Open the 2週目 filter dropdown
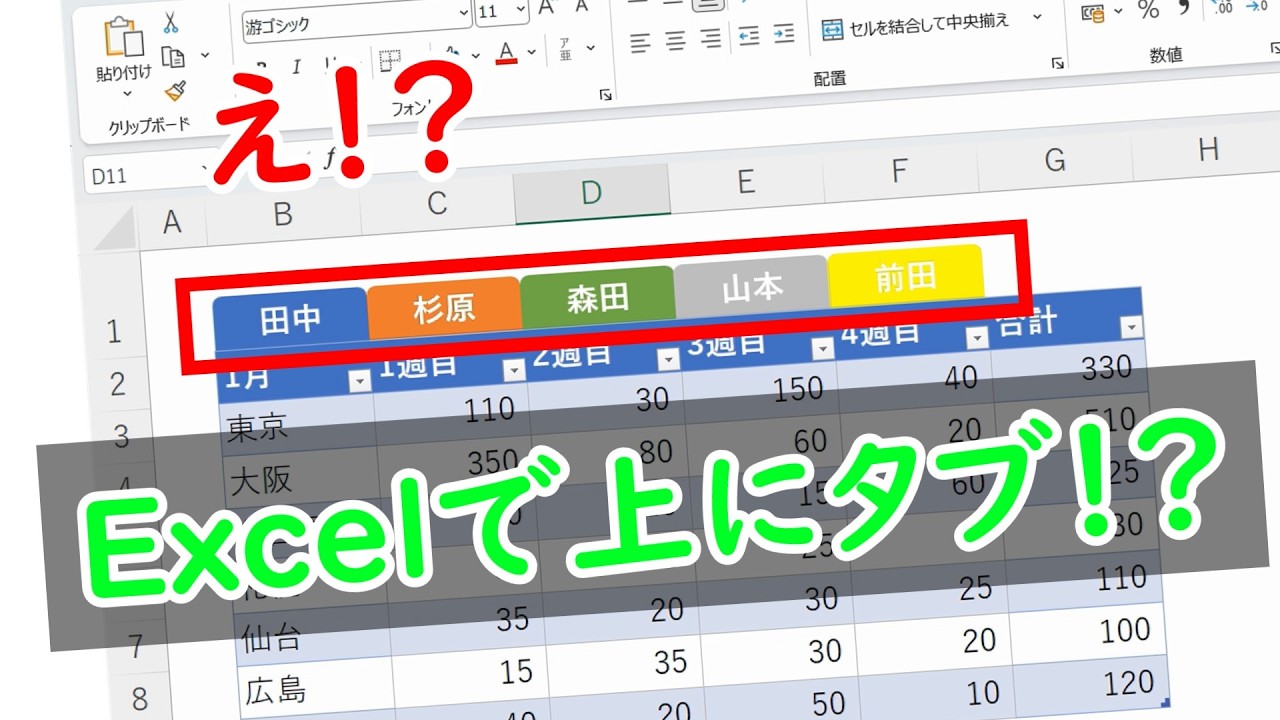The image size is (1280, 720). click(x=667, y=359)
